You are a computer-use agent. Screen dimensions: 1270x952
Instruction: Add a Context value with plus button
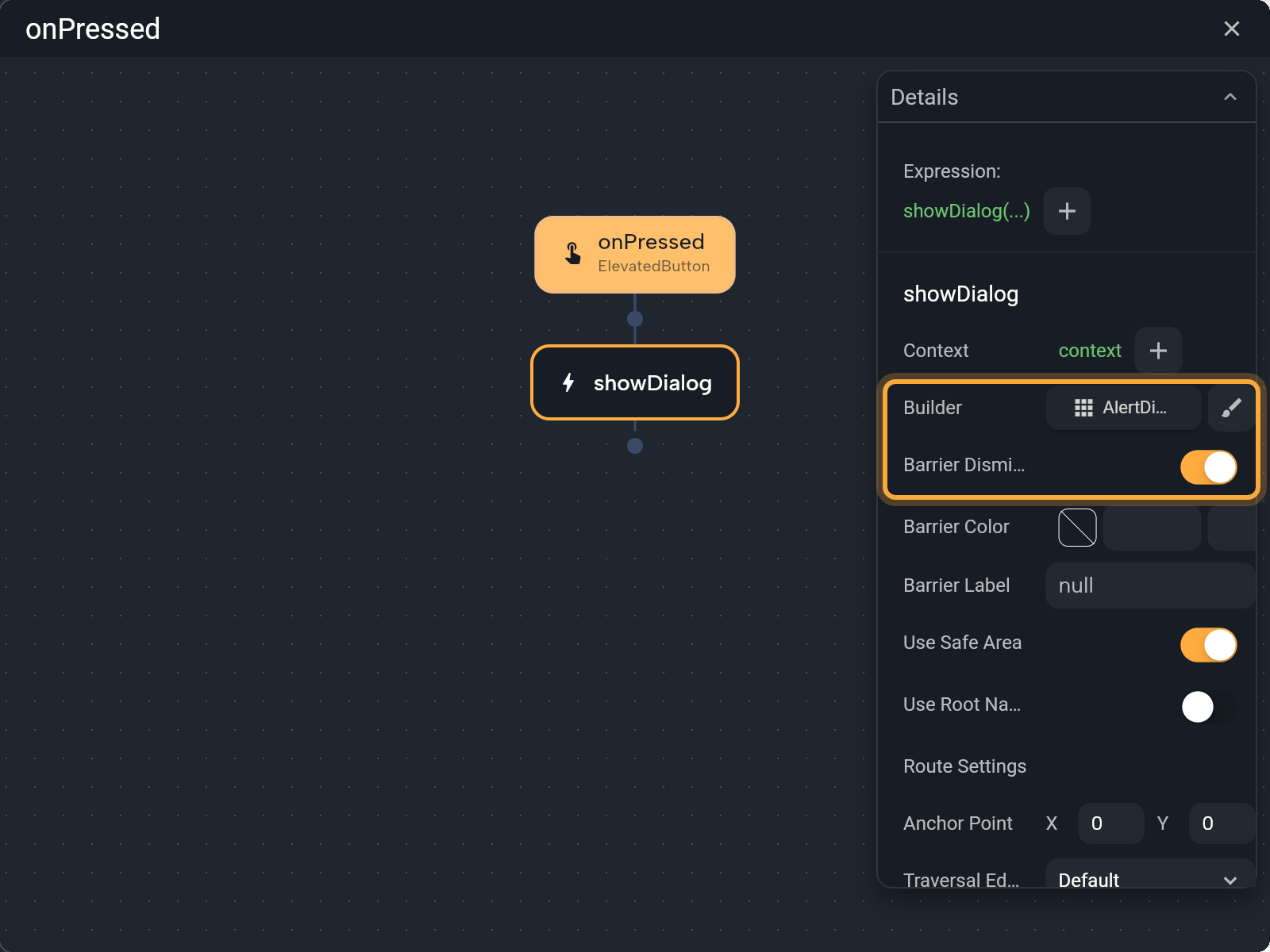[1158, 351]
